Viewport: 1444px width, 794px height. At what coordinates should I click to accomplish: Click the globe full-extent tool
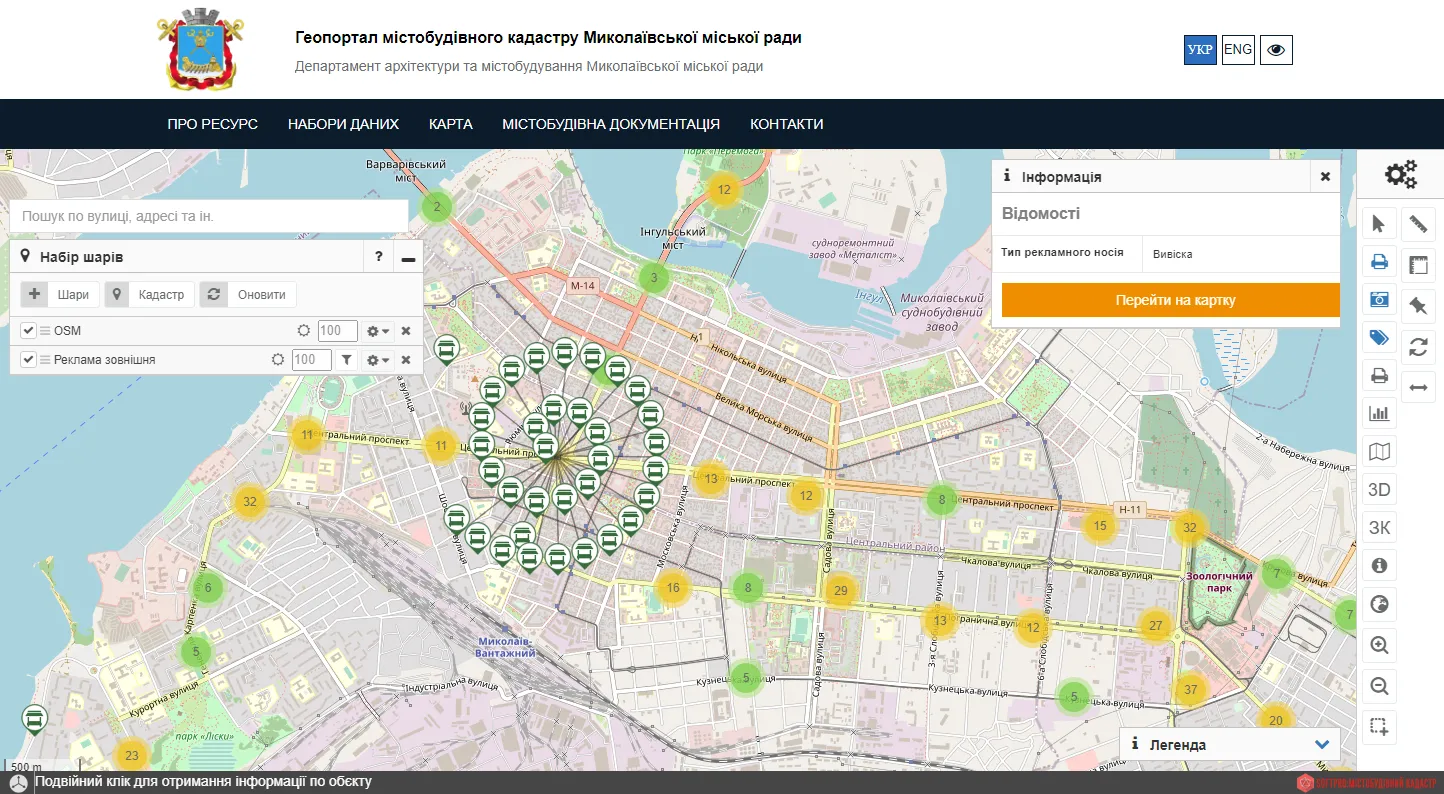point(1379,604)
